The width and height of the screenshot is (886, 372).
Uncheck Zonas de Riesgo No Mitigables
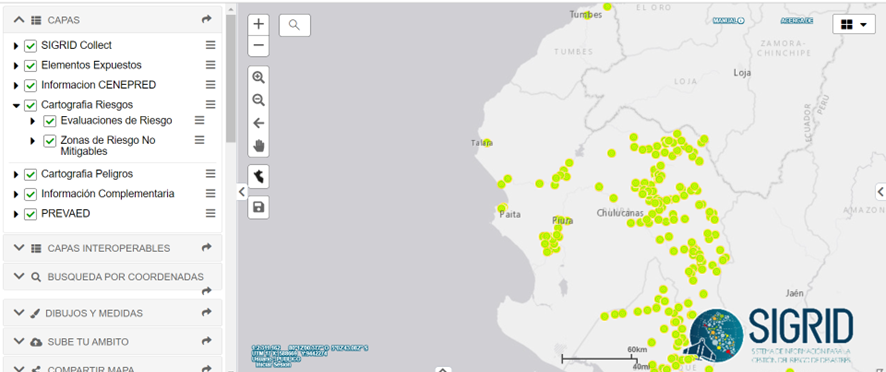coord(50,140)
